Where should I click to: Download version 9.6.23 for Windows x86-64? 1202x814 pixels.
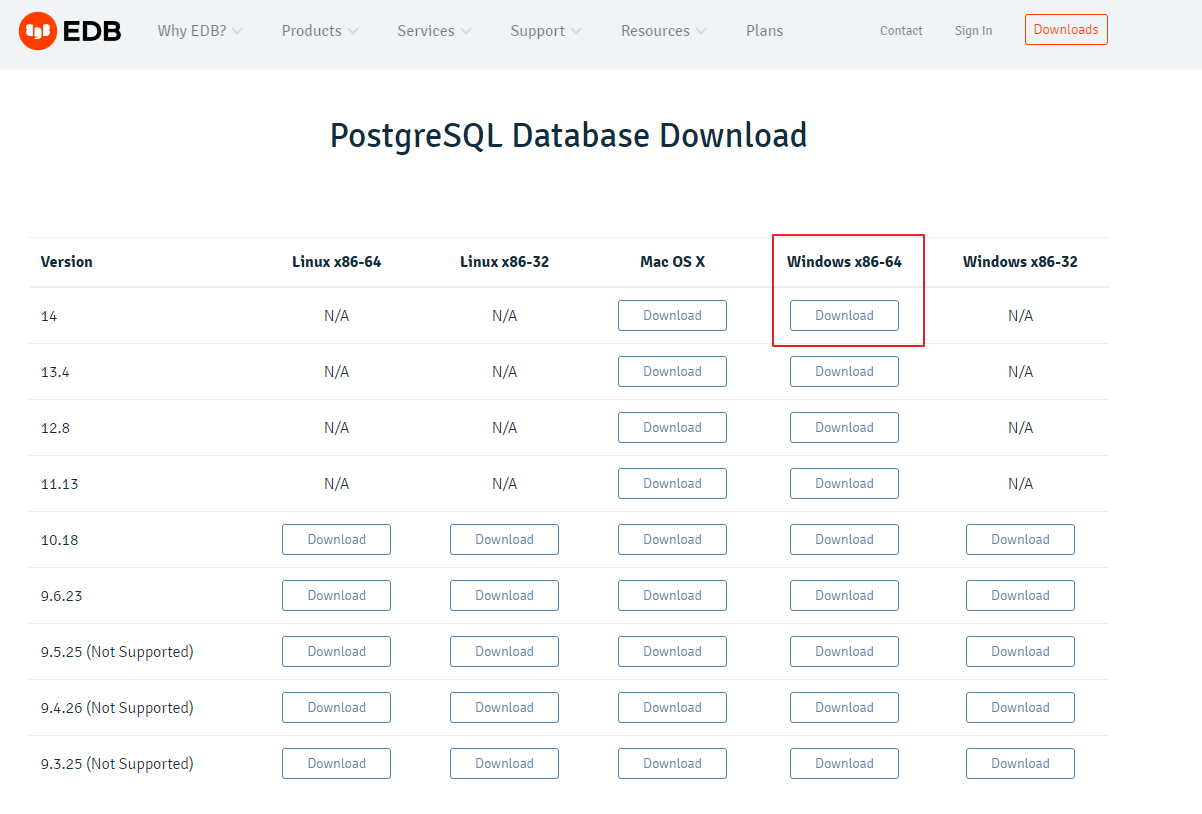tap(844, 595)
